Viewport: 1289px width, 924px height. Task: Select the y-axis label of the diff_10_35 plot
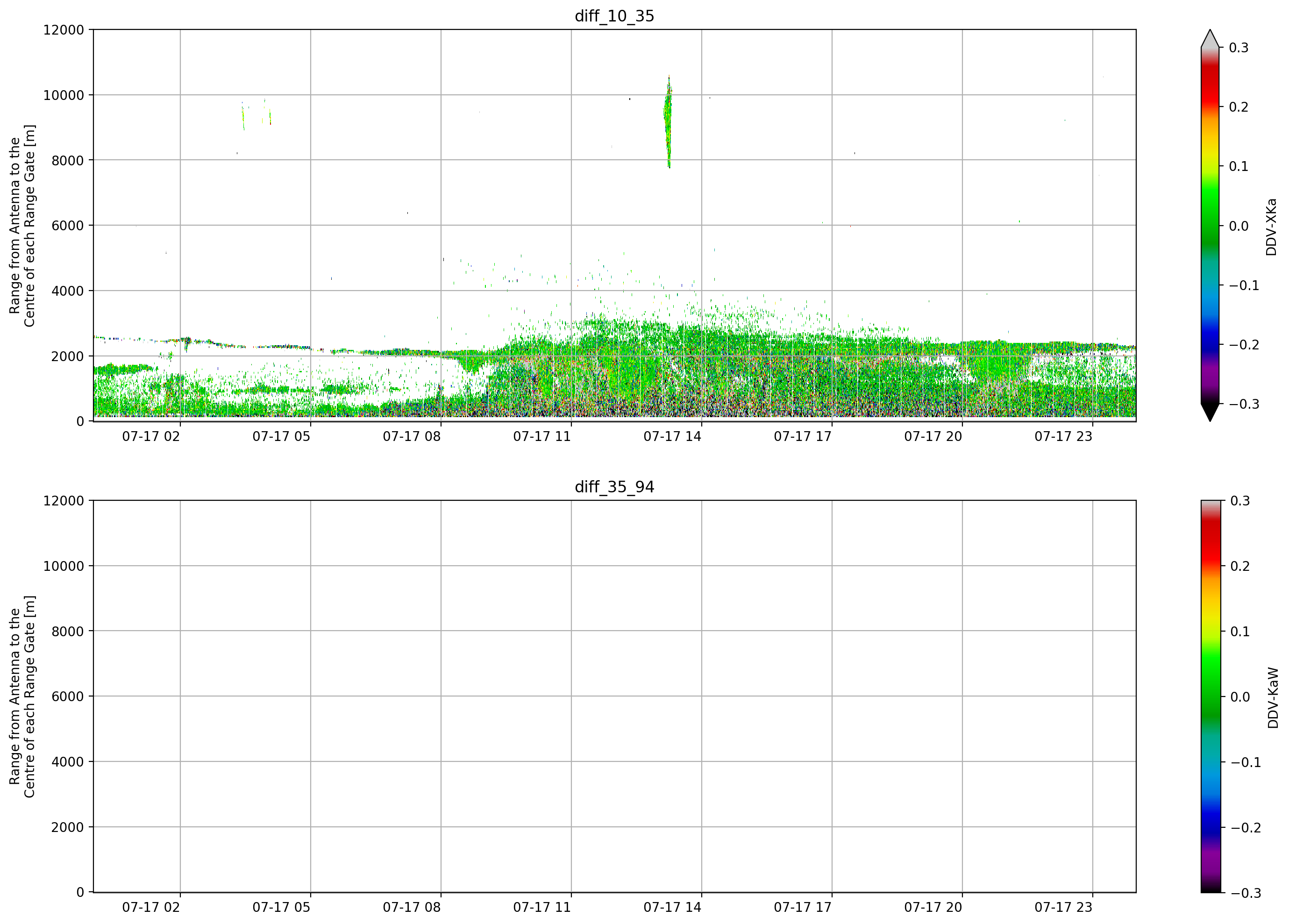22,226
